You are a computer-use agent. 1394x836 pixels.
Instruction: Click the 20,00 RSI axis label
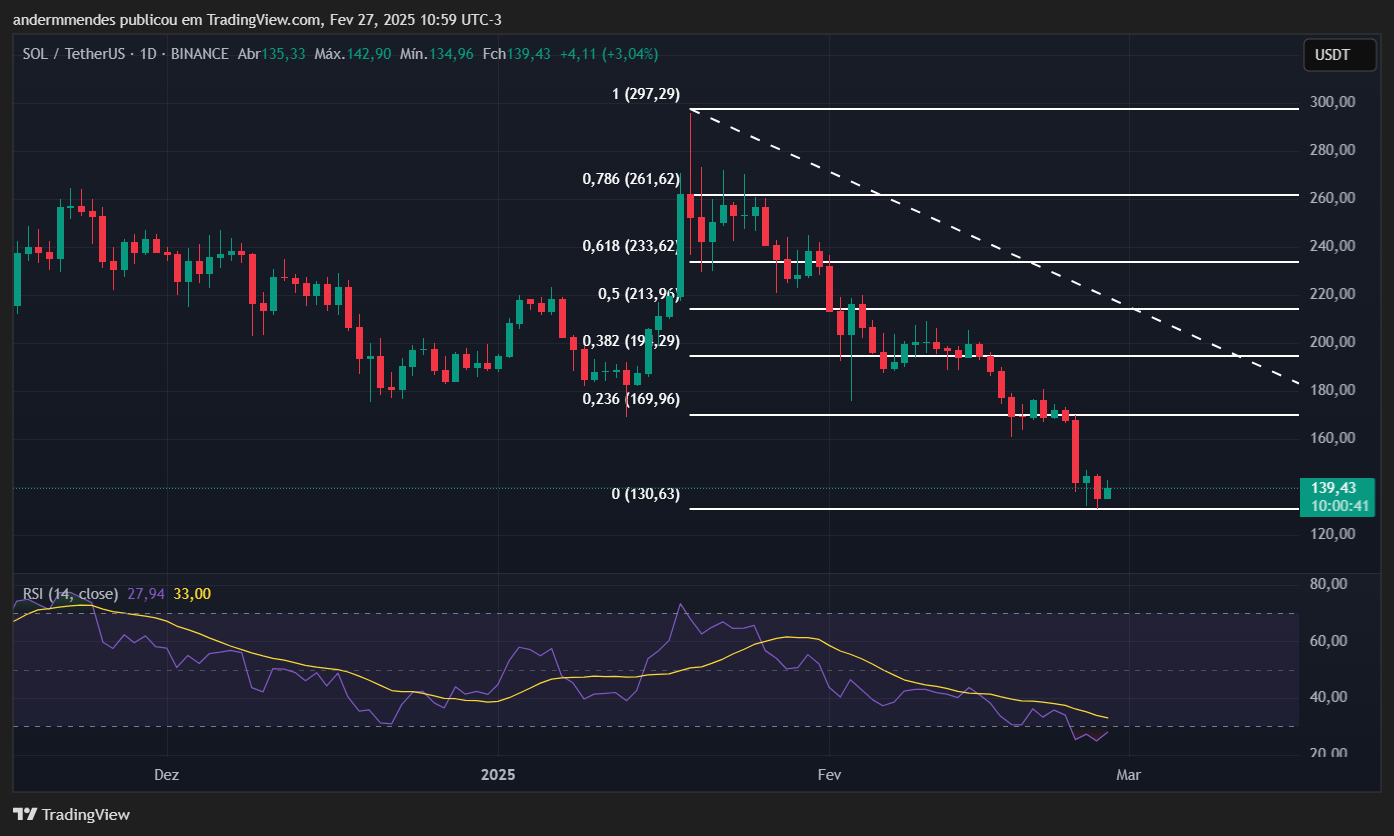(x=1328, y=753)
